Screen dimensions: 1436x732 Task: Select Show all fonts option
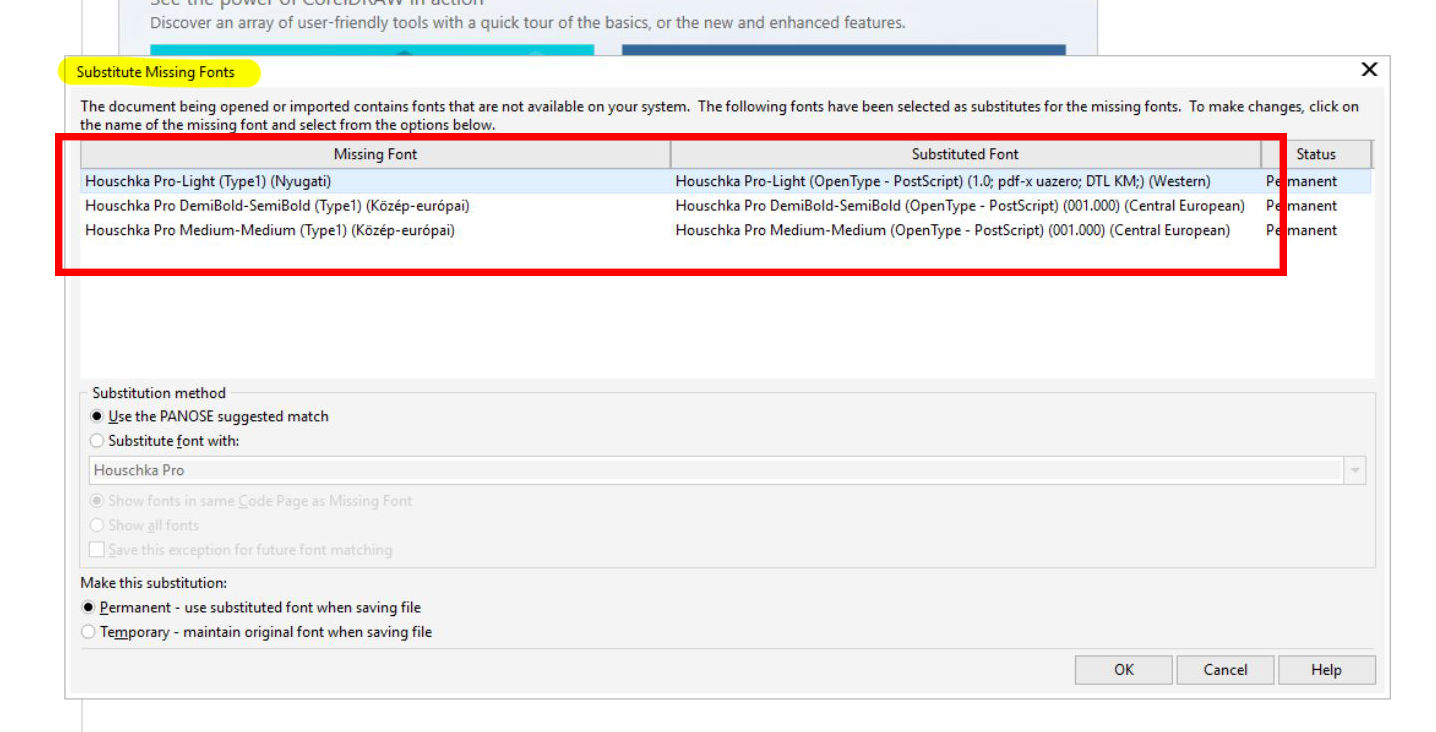pos(145,525)
